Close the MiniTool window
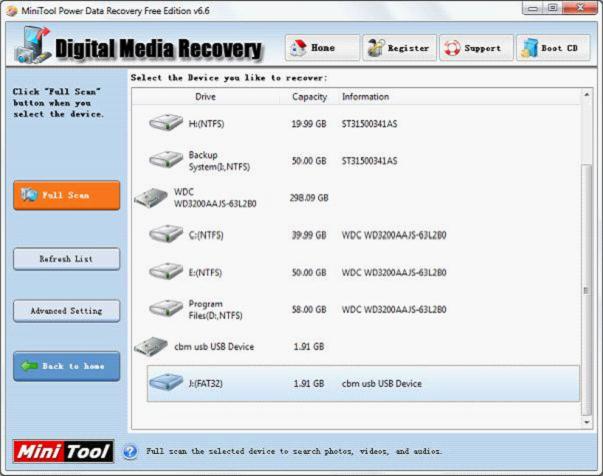The width and height of the screenshot is (603, 476). pyautogui.click(x=580, y=8)
